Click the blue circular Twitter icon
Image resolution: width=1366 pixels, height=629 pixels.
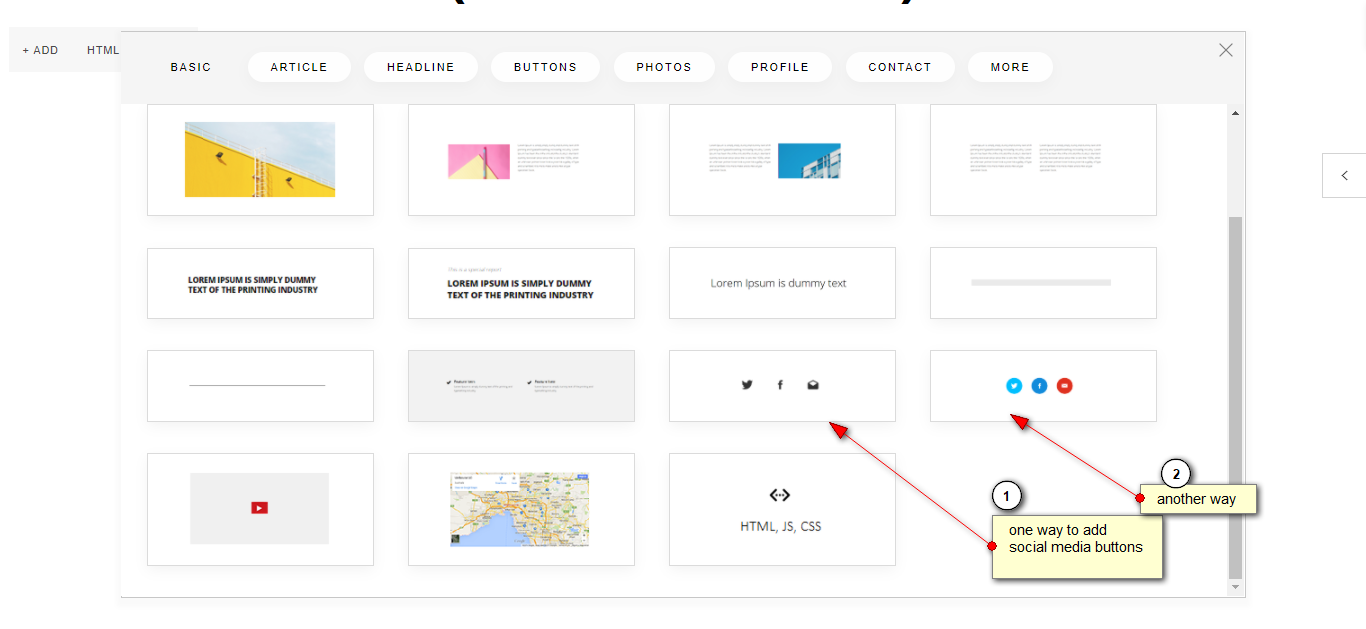tap(1014, 385)
